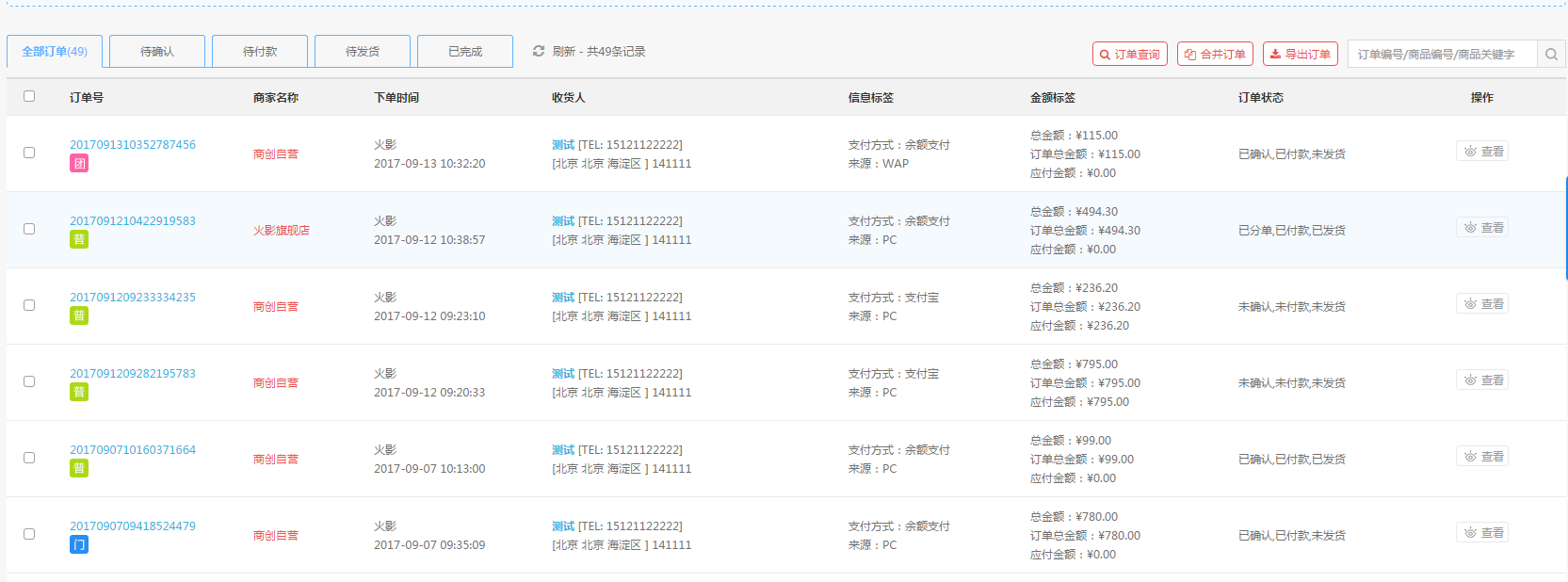Toggle the select-all checkbox in the header

pyautogui.click(x=29, y=96)
